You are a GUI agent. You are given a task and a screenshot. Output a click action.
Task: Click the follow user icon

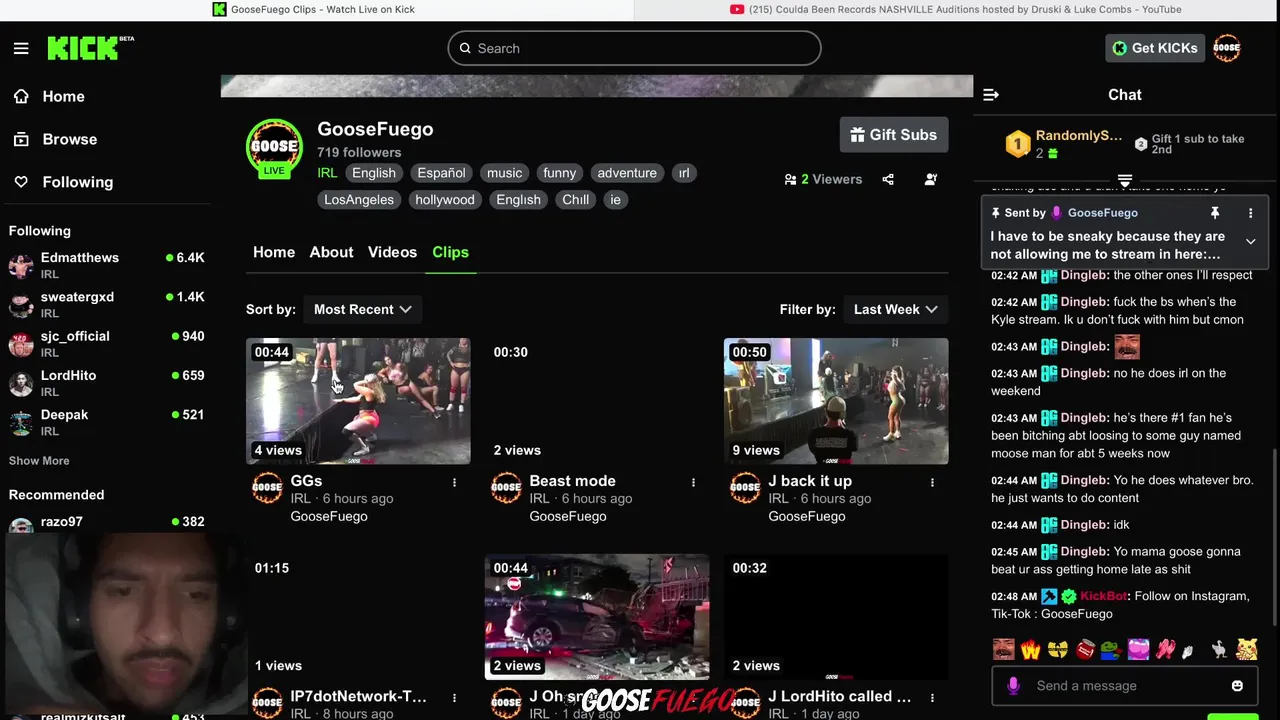(x=931, y=179)
